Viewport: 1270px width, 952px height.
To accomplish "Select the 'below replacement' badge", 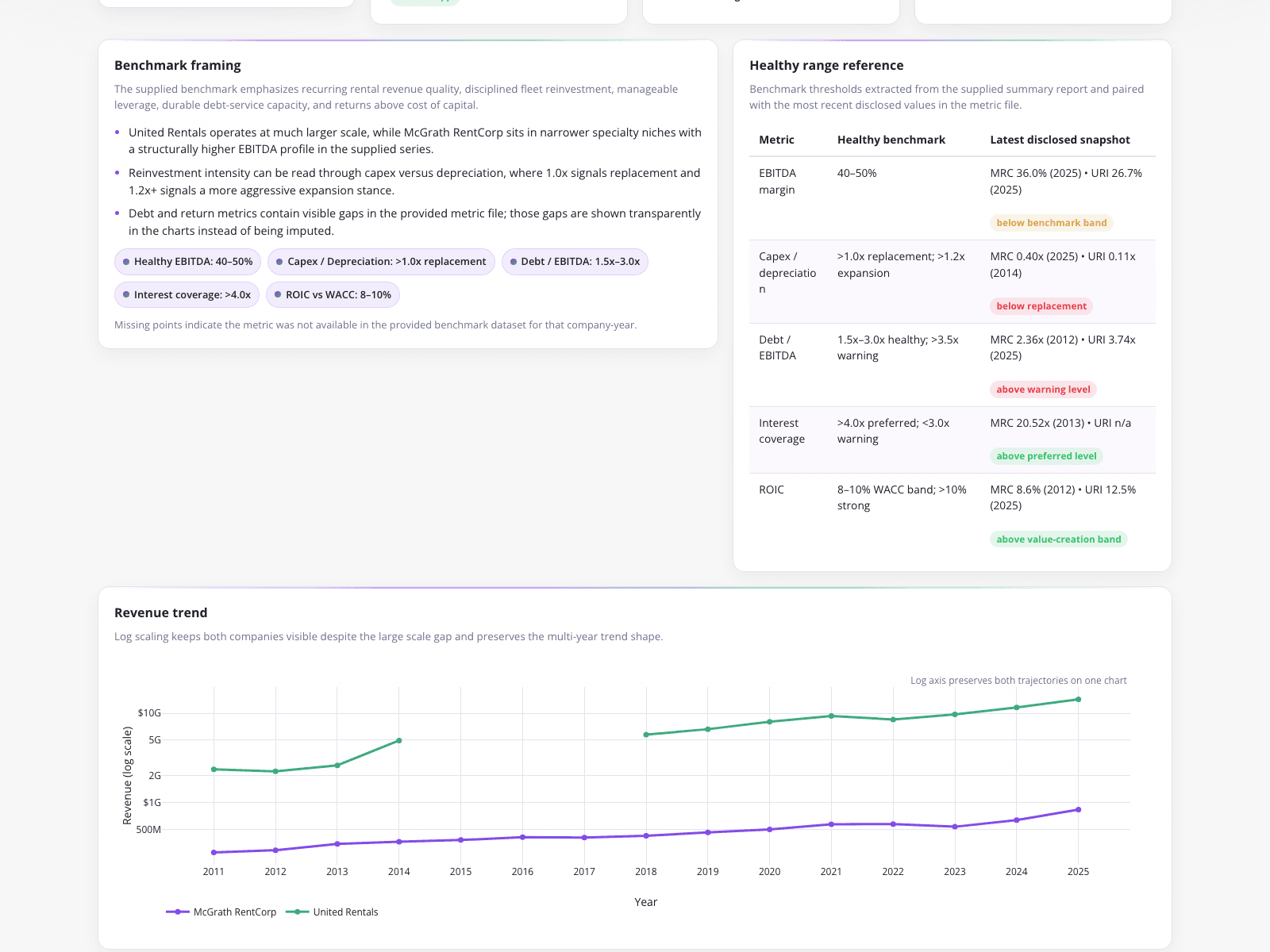I will 1041,306.
